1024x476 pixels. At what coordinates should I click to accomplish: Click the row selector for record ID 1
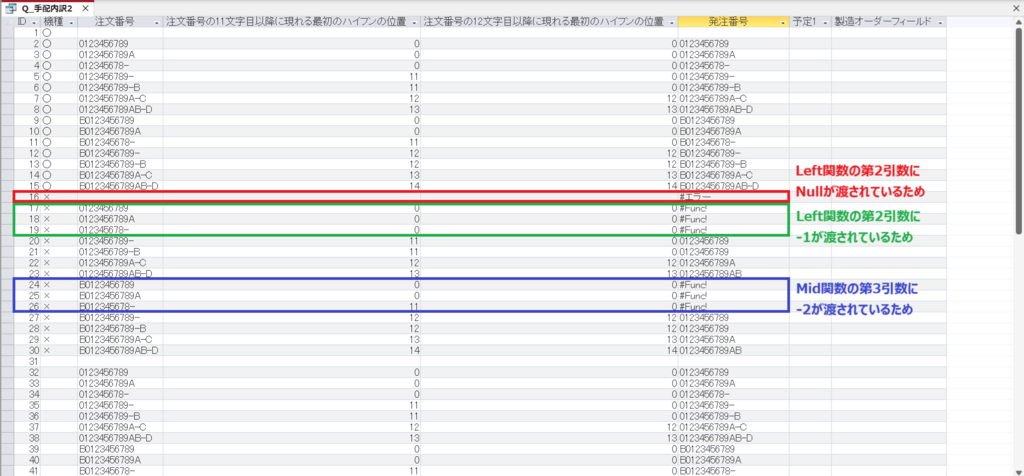[x=7, y=33]
